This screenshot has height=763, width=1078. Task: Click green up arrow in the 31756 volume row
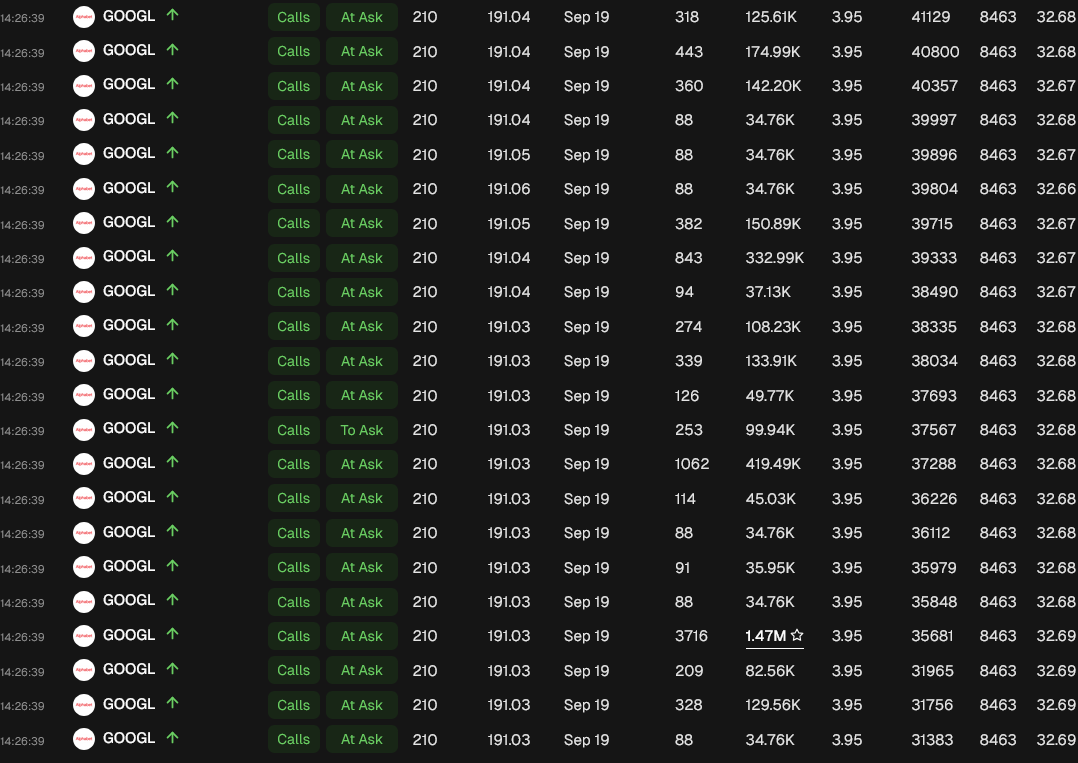click(173, 703)
